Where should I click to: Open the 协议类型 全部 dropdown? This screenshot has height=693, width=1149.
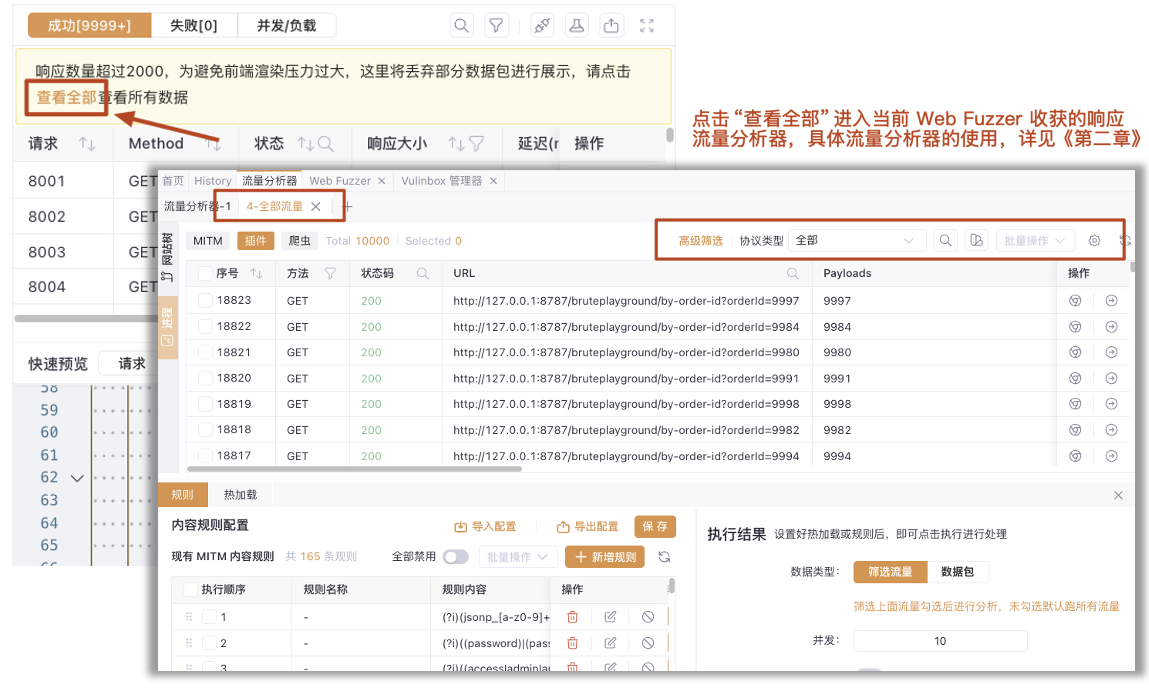tap(857, 240)
